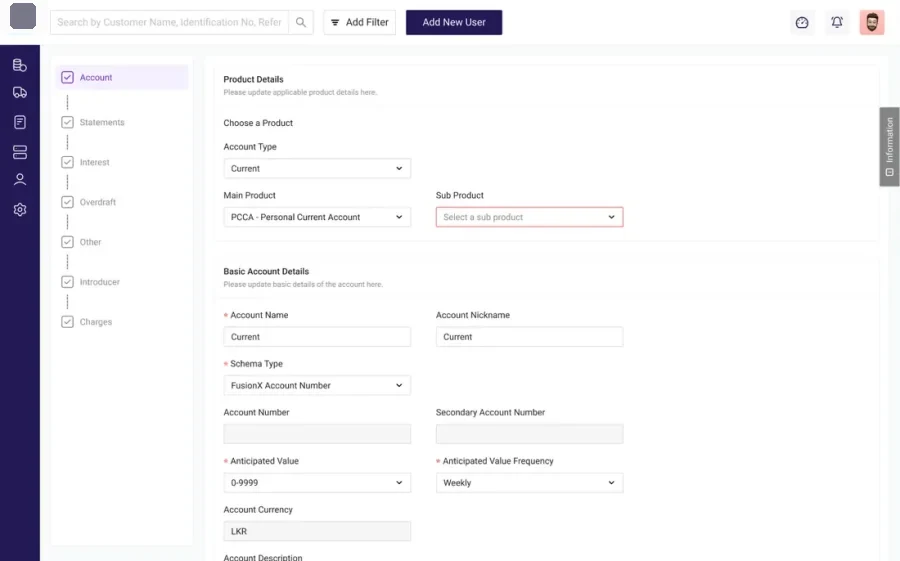Open the document icon in sidebar
Viewport: 900px width, 561px height.
click(x=20, y=122)
